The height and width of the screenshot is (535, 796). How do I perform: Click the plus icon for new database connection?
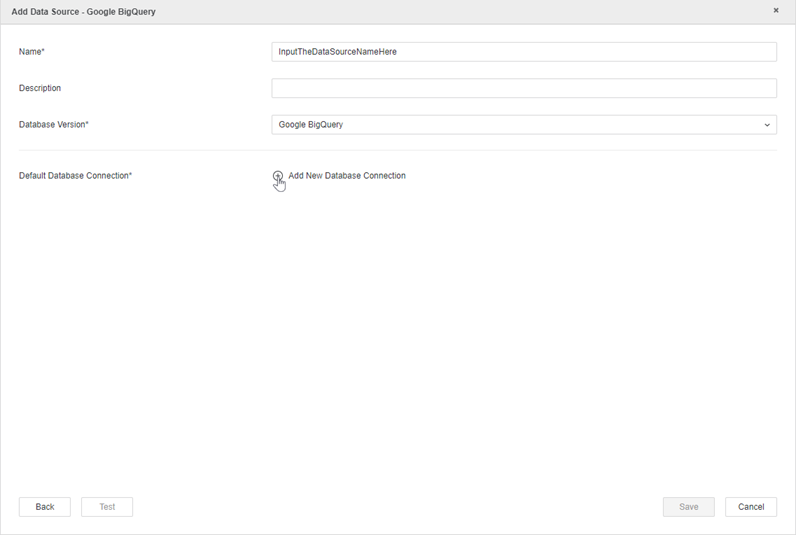coord(278,176)
